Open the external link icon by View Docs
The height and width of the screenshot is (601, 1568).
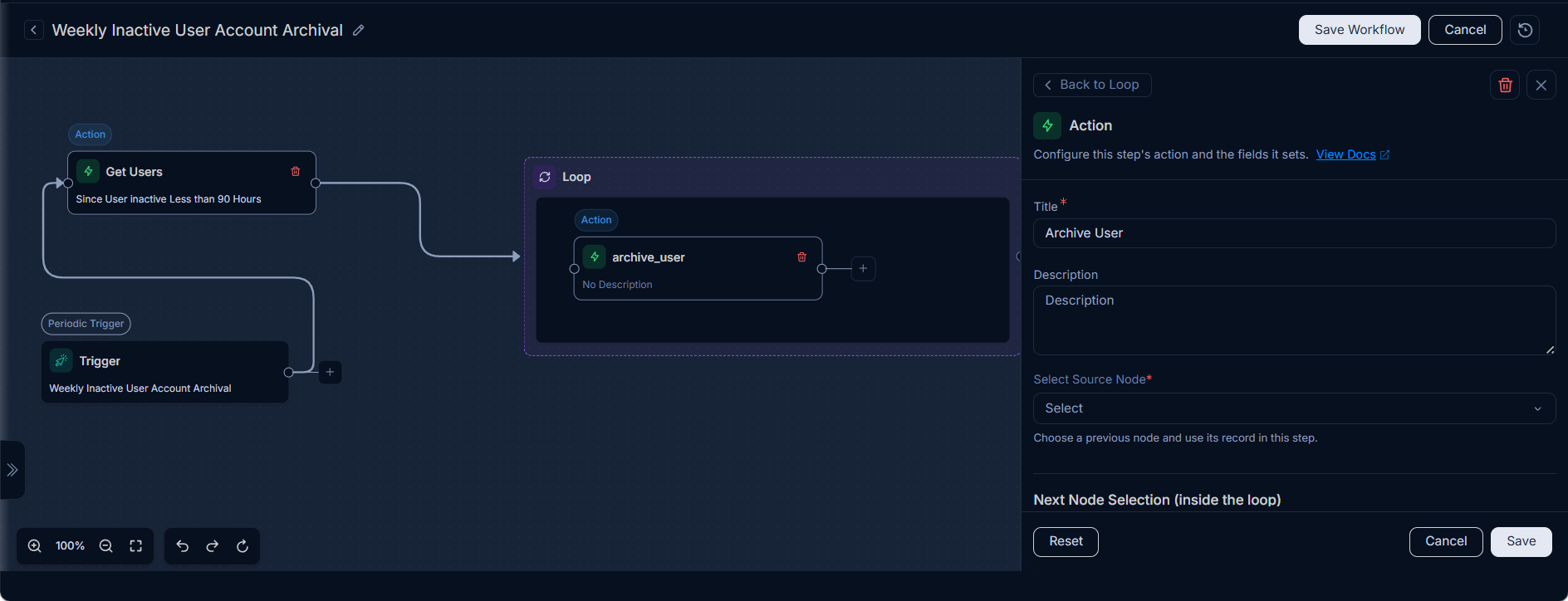coord(1384,155)
